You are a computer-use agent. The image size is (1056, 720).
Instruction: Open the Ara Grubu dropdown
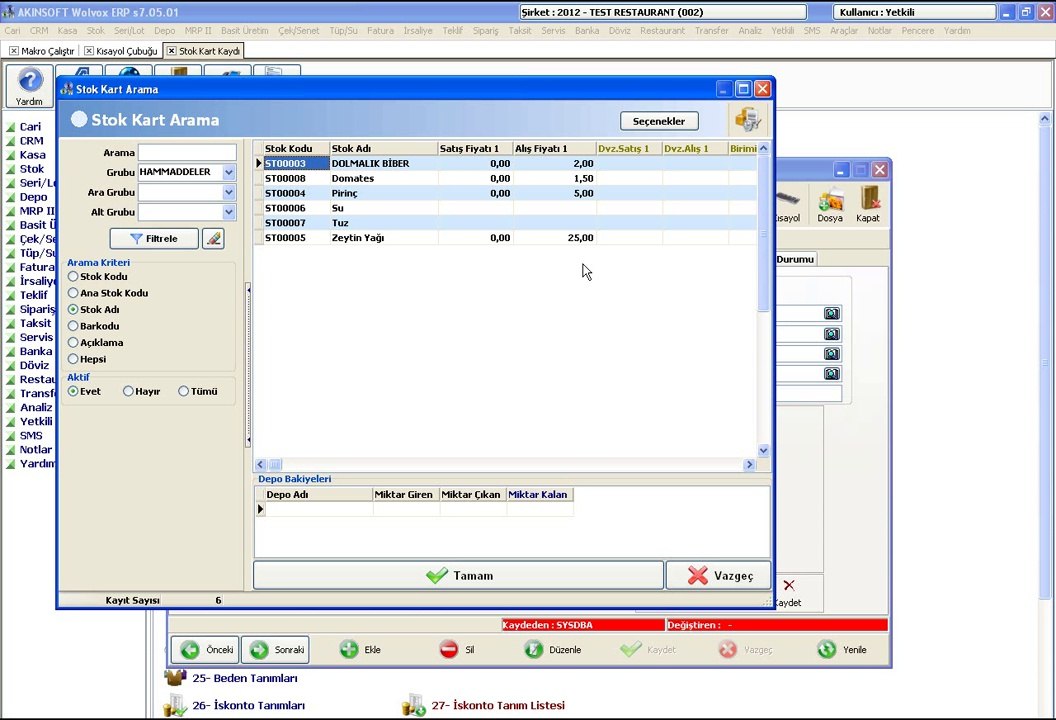pos(229,193)
